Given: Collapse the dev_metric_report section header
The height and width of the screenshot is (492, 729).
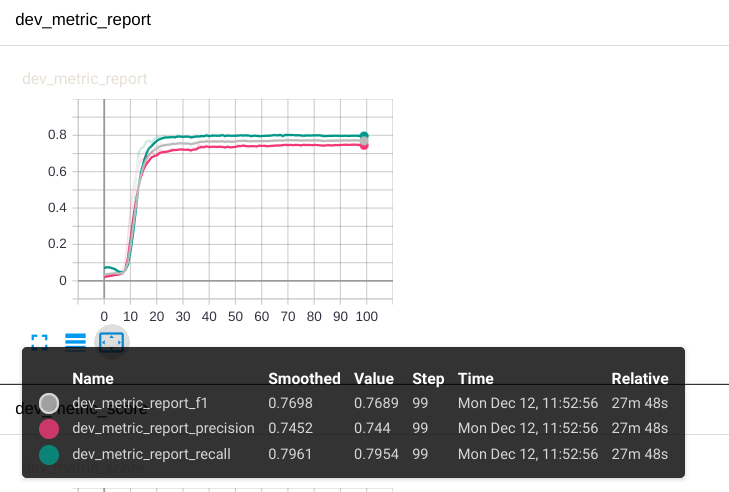Looking at the screenshot, I should (83, 20).
